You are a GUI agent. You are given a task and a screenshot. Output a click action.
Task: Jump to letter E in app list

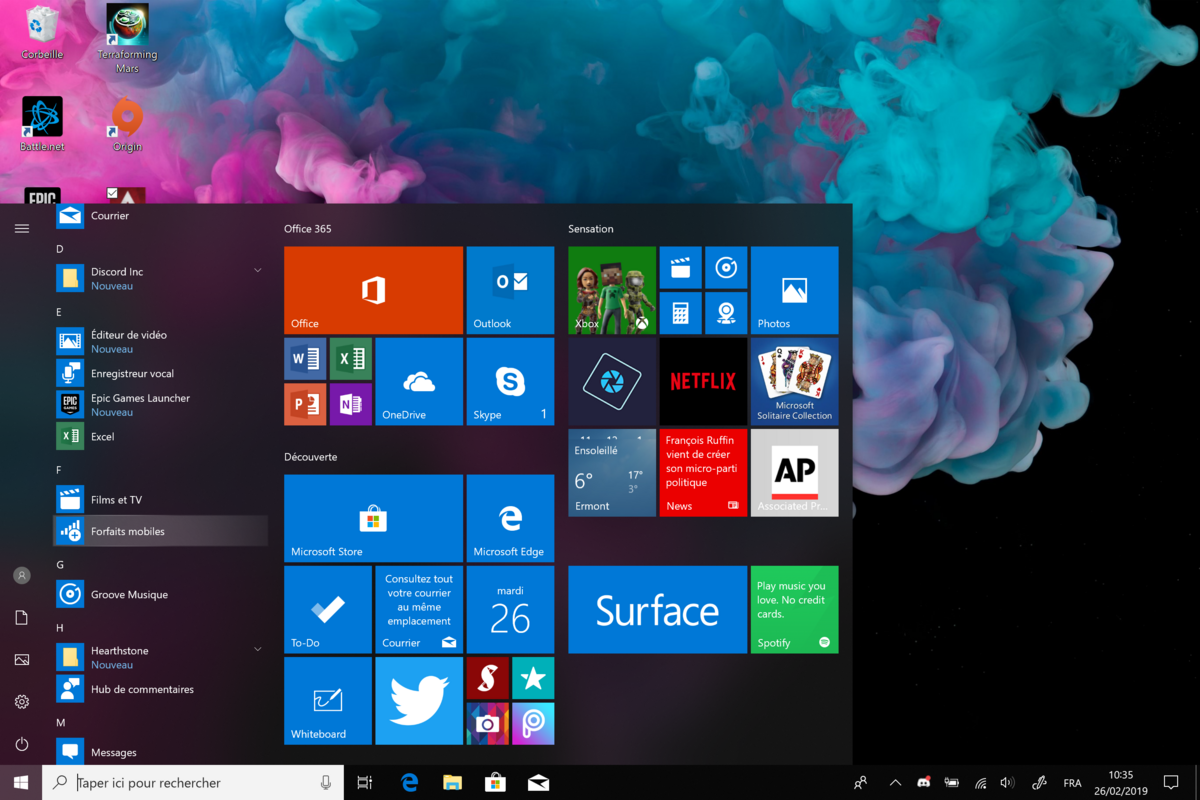click(59, 312)
